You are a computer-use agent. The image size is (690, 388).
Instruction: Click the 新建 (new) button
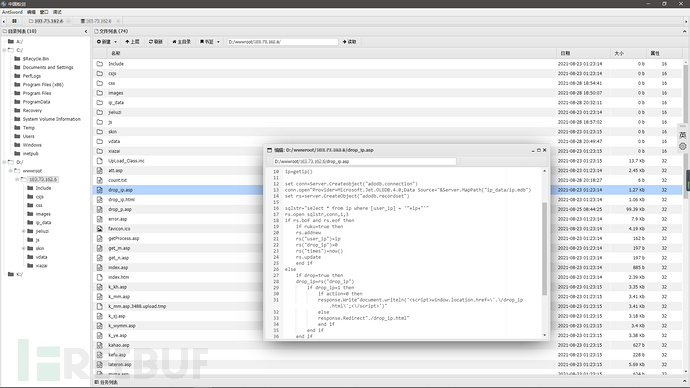pyautogui.click(x=104, y=42)
